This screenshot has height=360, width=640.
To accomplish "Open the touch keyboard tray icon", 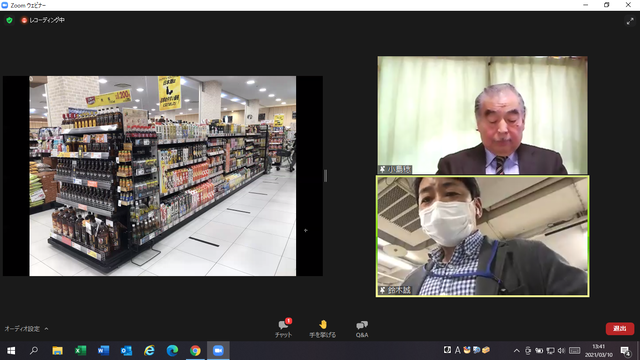I will (x=575, y=351).
